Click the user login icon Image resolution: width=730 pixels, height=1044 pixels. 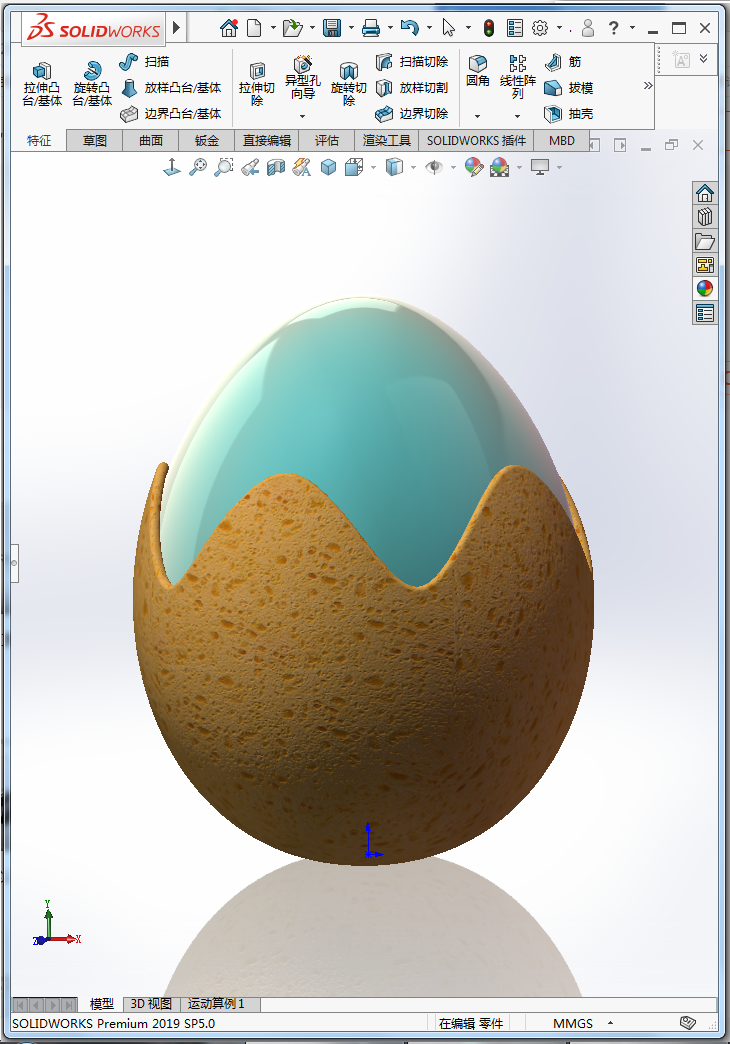point(587,28)
